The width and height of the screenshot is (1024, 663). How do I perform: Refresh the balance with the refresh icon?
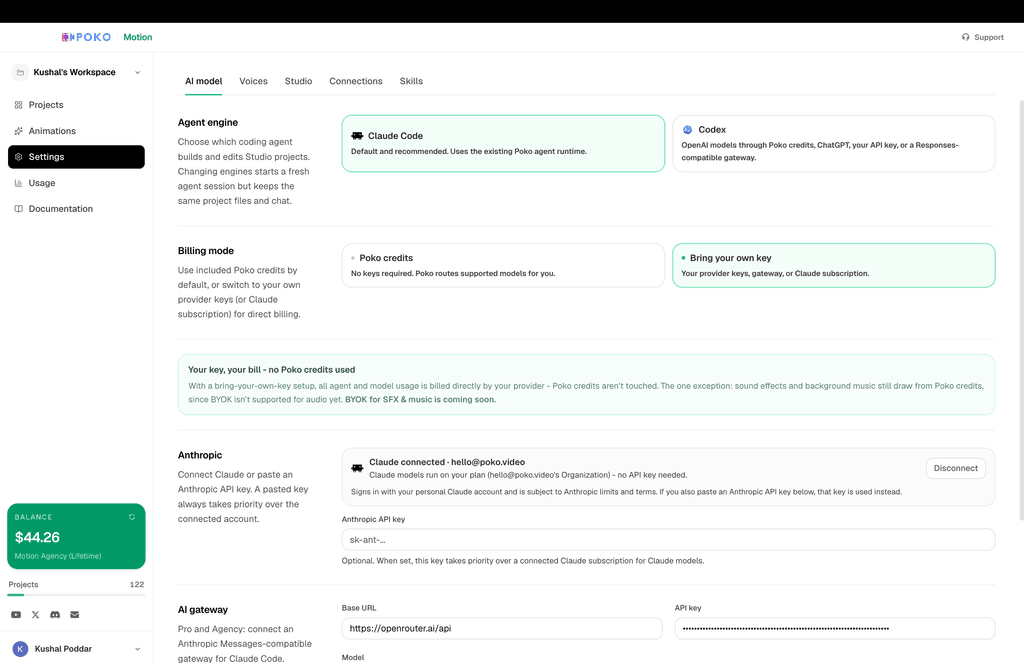tap(132, 517)
